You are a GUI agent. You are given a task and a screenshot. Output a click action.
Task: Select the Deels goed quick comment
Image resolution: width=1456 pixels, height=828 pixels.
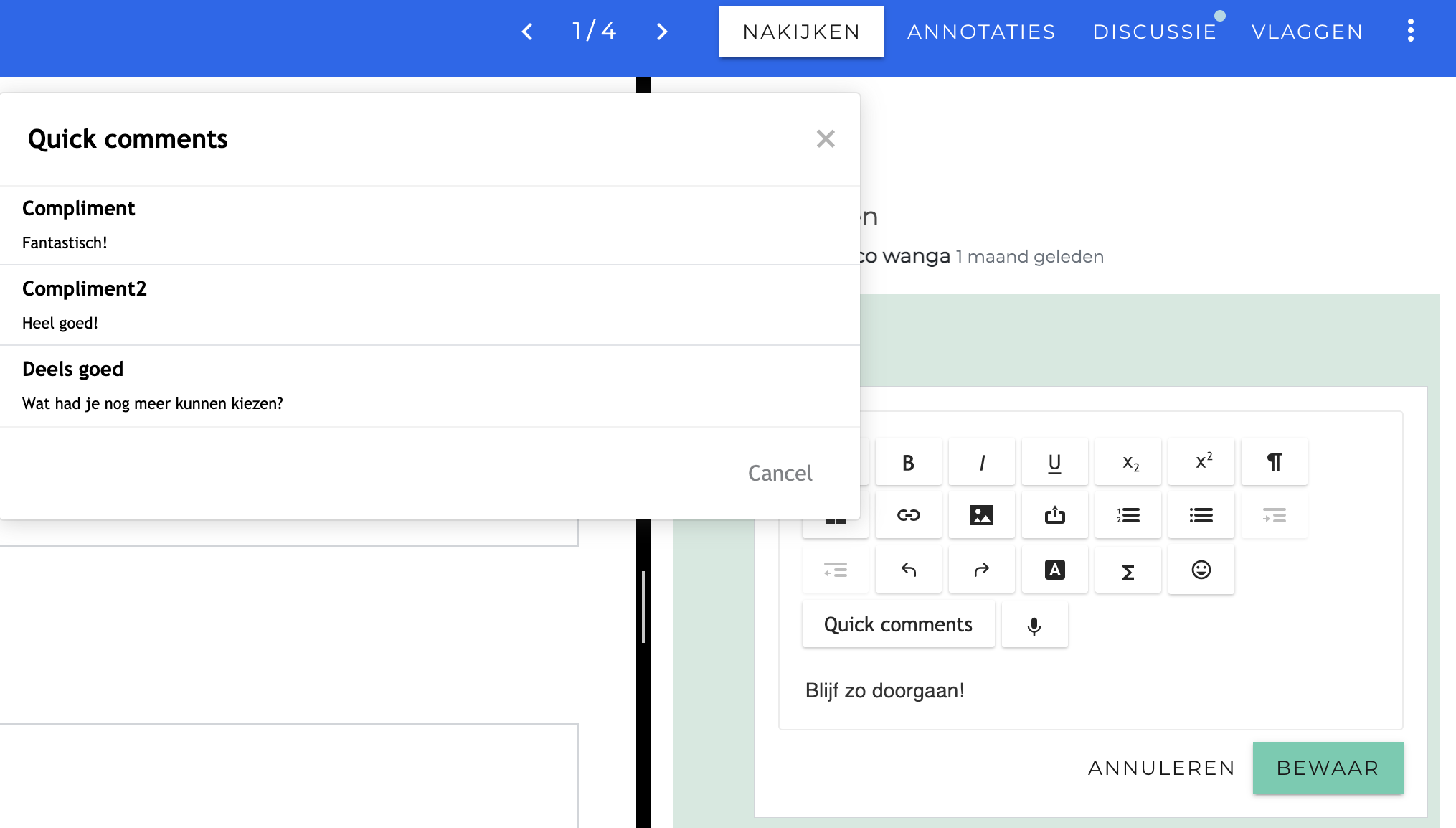point(430,386)
